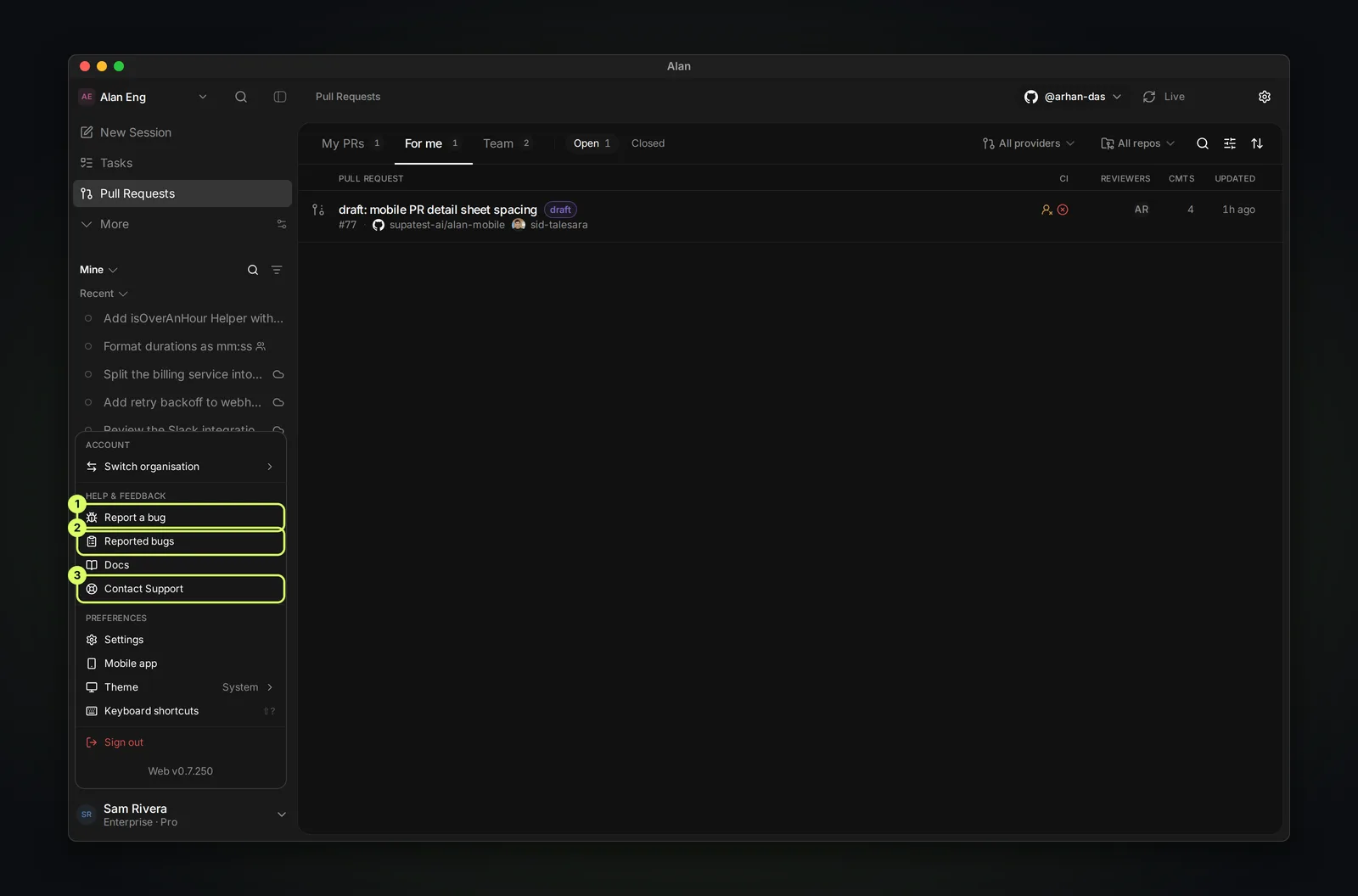
Task: Click the AR reviewer badge
Action: point(1142,210)
